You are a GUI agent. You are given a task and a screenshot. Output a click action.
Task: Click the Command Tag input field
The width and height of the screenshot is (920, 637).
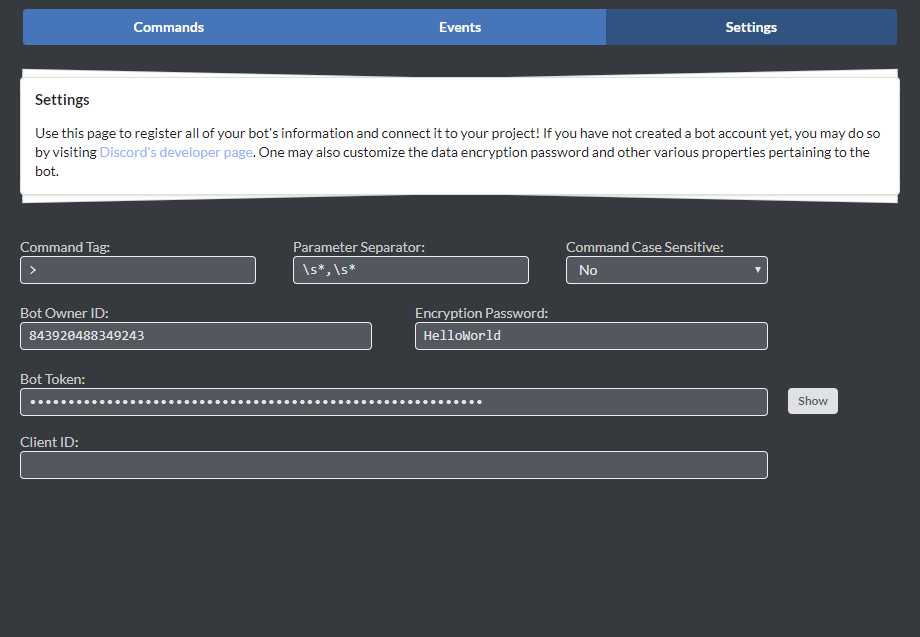click(138, 270)
